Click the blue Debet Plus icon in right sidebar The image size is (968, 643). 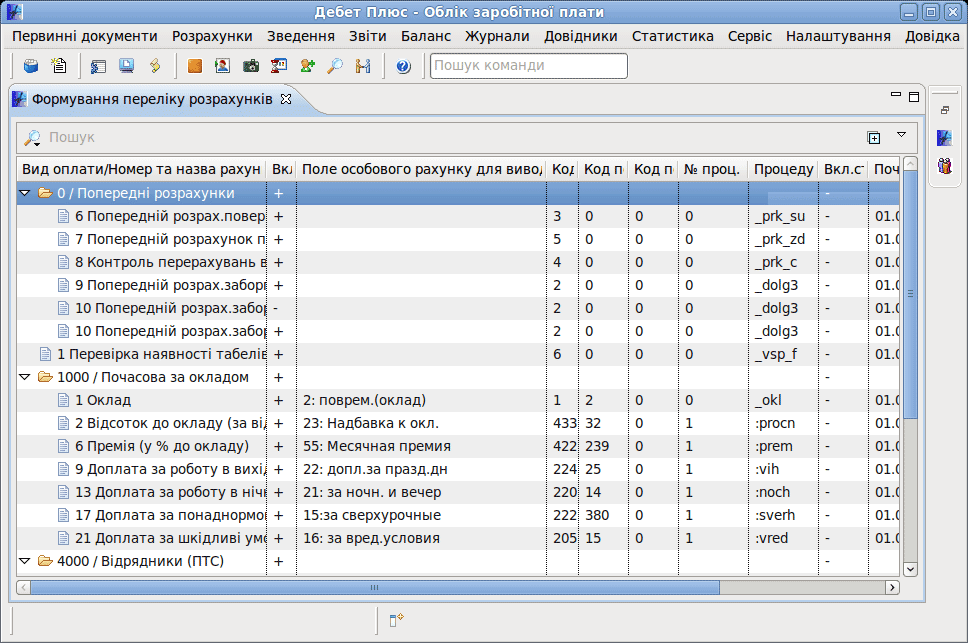click(x=945, y=138)
